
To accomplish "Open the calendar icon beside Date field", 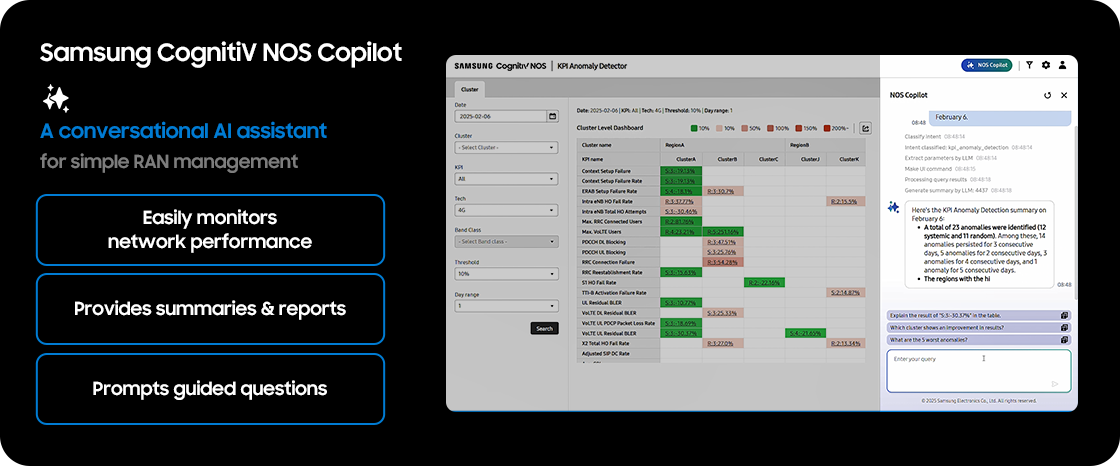I will [x=552, y=116].
